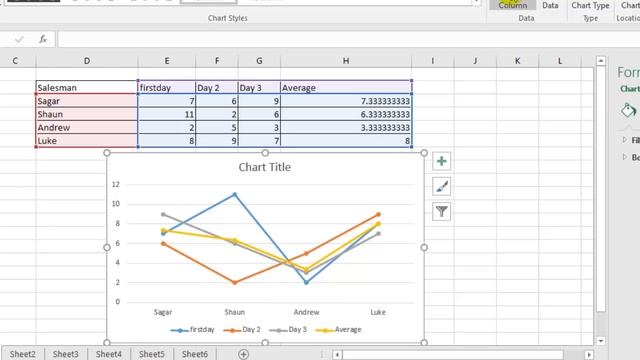The height and width of the screenshot is (360, 640).
Task: Click the firstday legend entry
Action: click(192, 329)
